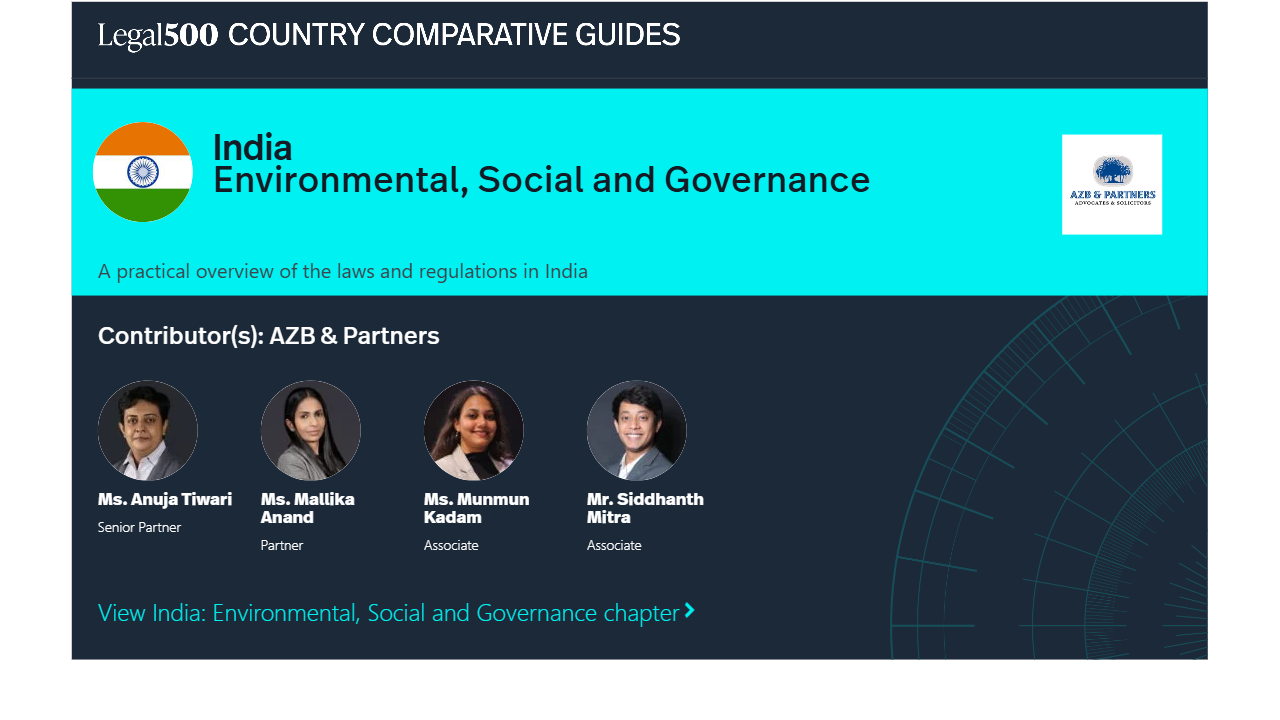Image resolution: width=1280 pixels, height=720 pixels.
Task: Open the AZB & Partners logo
Action: click(1111, 185)
